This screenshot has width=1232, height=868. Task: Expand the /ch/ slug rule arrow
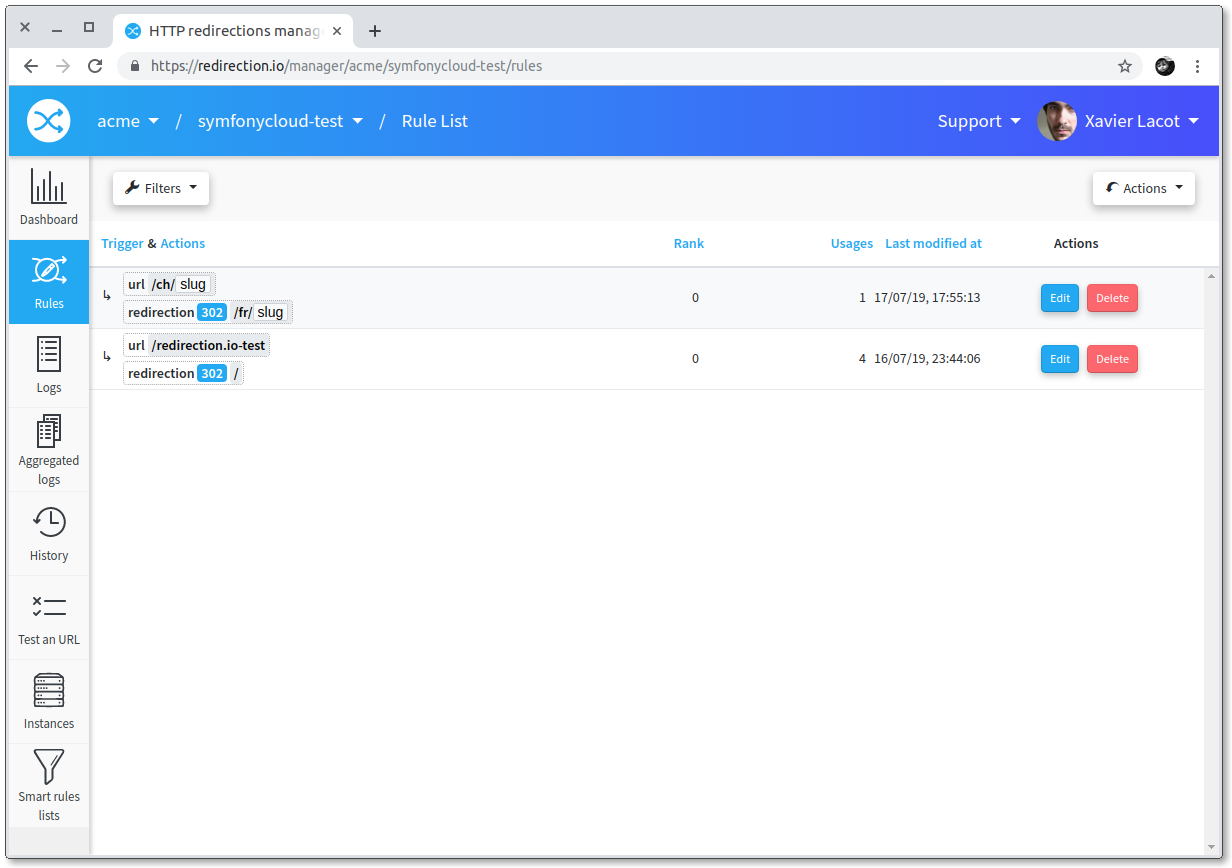pyautogui.click(x=107, y=295)
